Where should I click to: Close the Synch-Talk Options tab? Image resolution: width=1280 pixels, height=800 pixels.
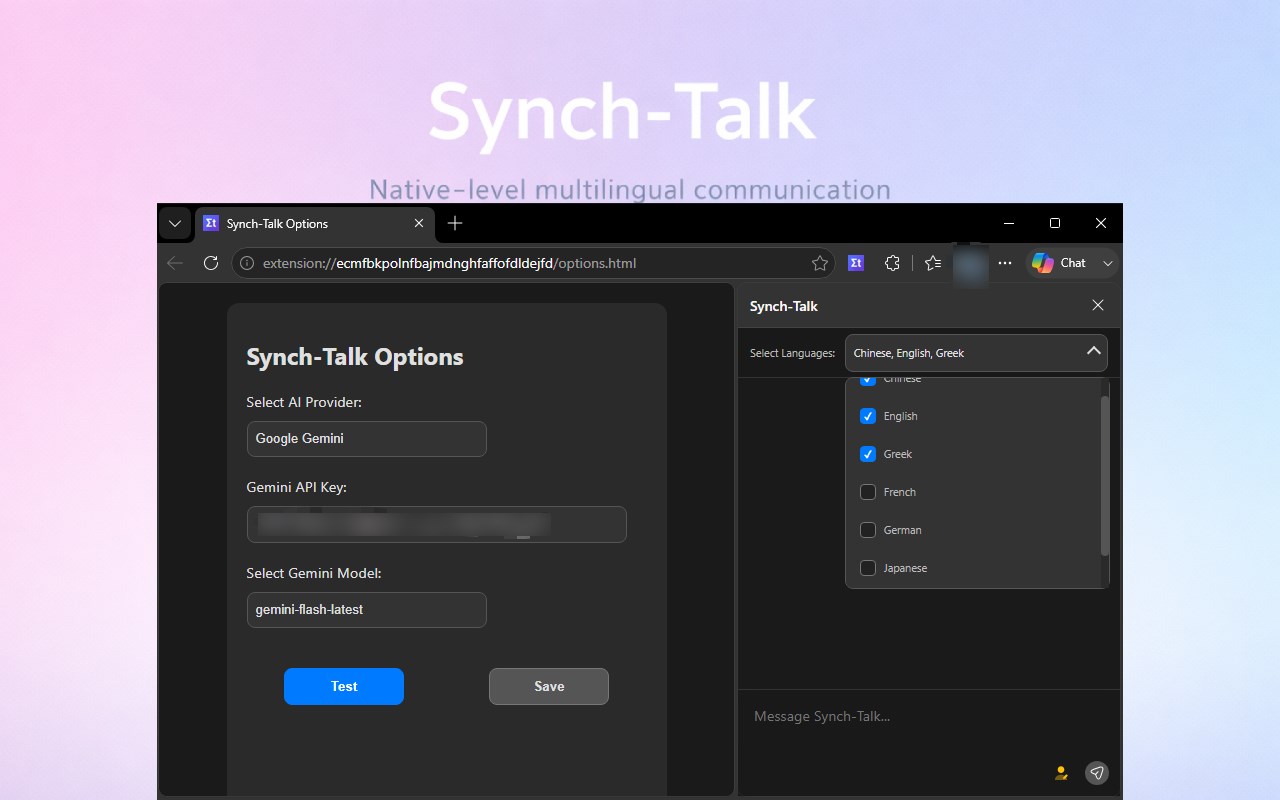pyautogui.click(x=419, y=224)
